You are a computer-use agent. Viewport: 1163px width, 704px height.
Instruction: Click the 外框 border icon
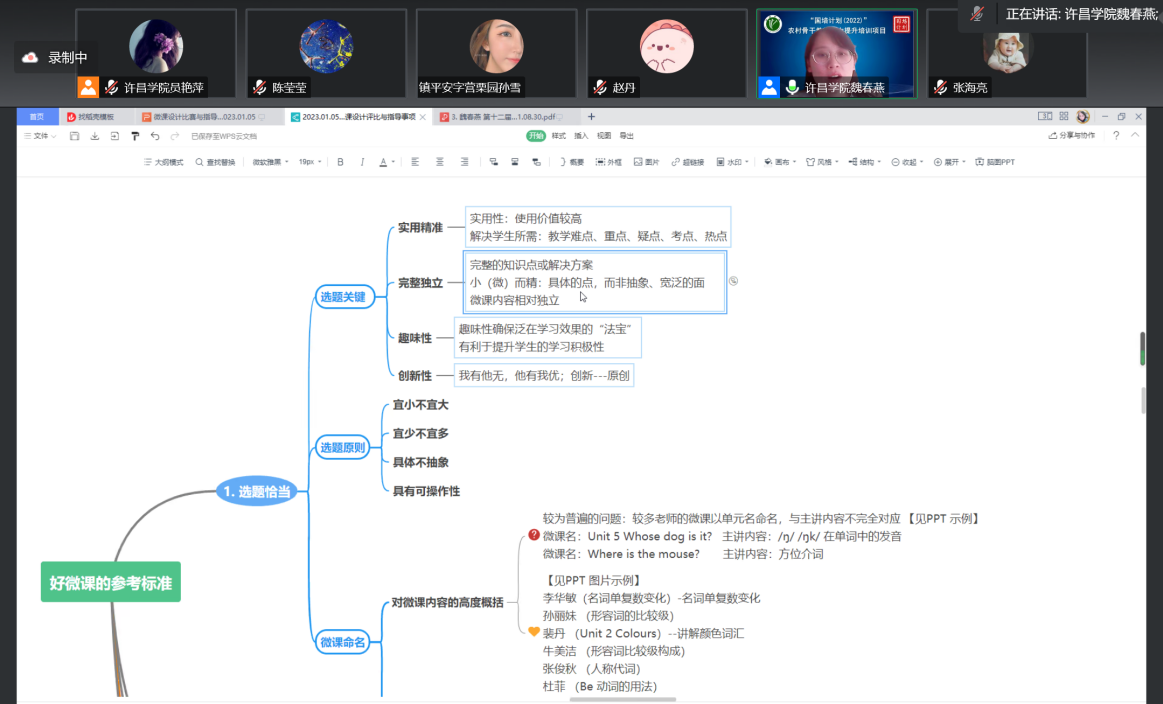(608, 162)
